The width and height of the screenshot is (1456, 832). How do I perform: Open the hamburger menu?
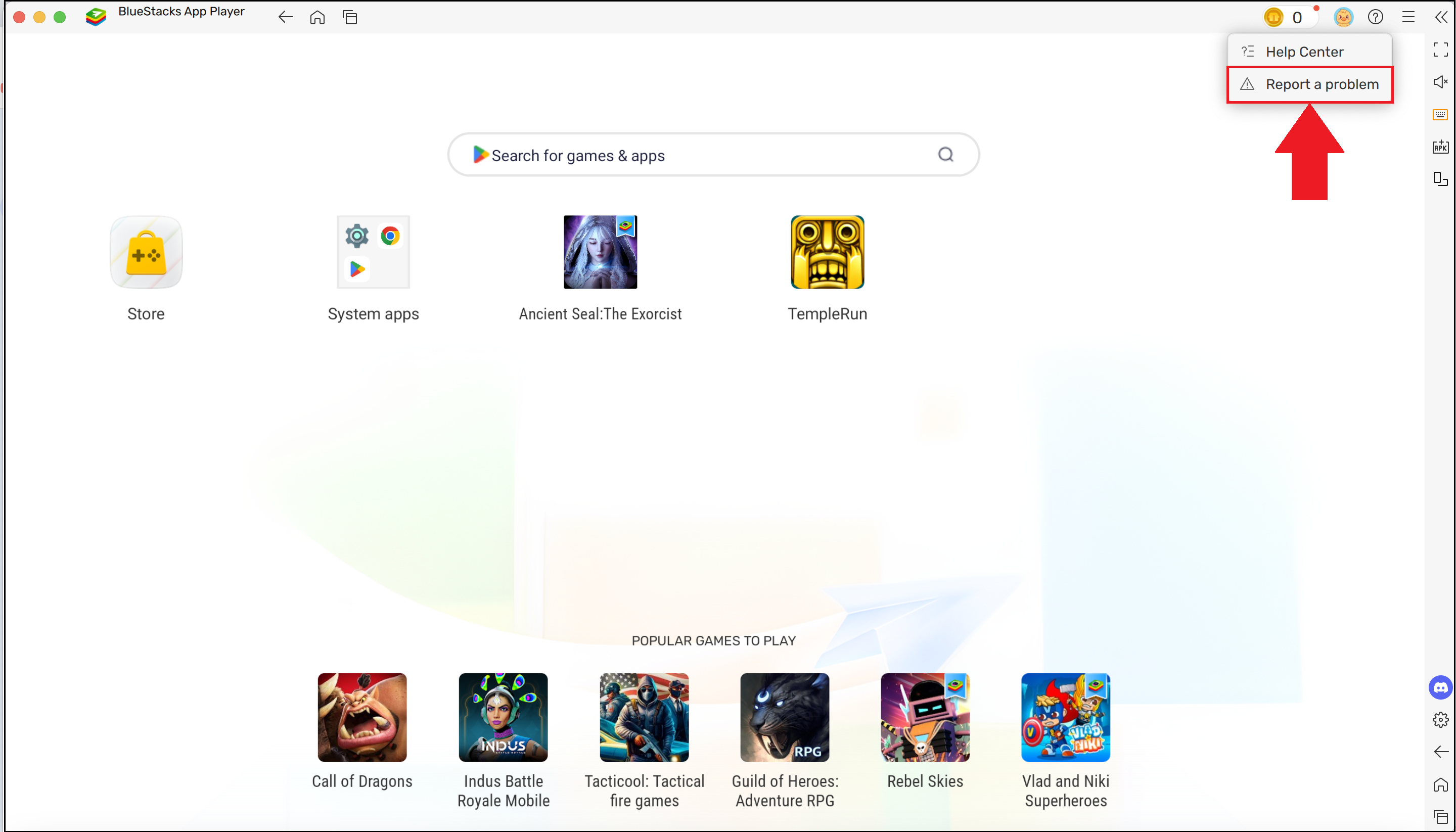1408,17
